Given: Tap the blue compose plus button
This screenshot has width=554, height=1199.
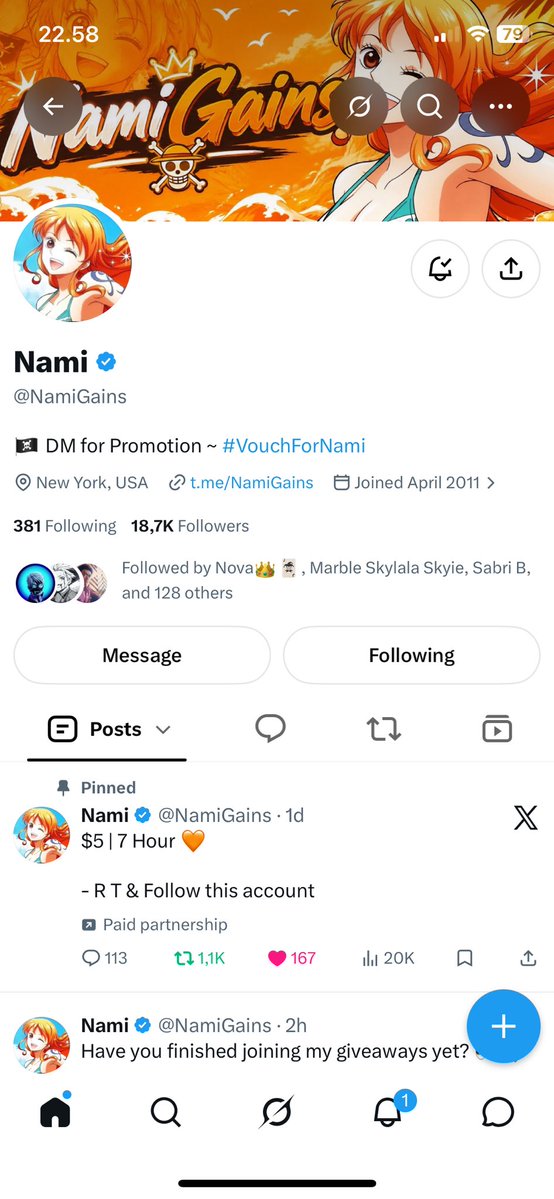Looking at the screenshot, I should click(x=503, y=1026).
